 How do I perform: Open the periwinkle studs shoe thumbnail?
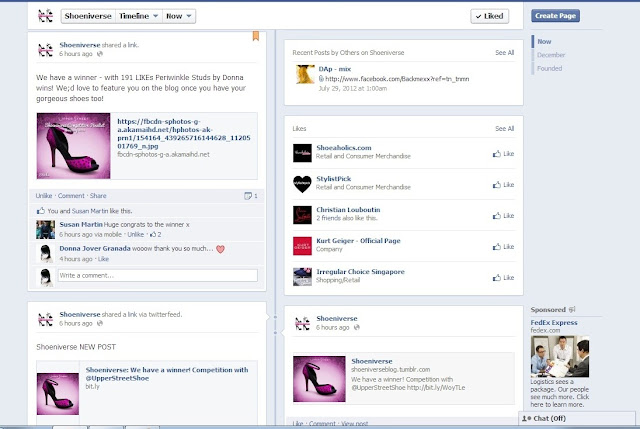click(73, 146)
